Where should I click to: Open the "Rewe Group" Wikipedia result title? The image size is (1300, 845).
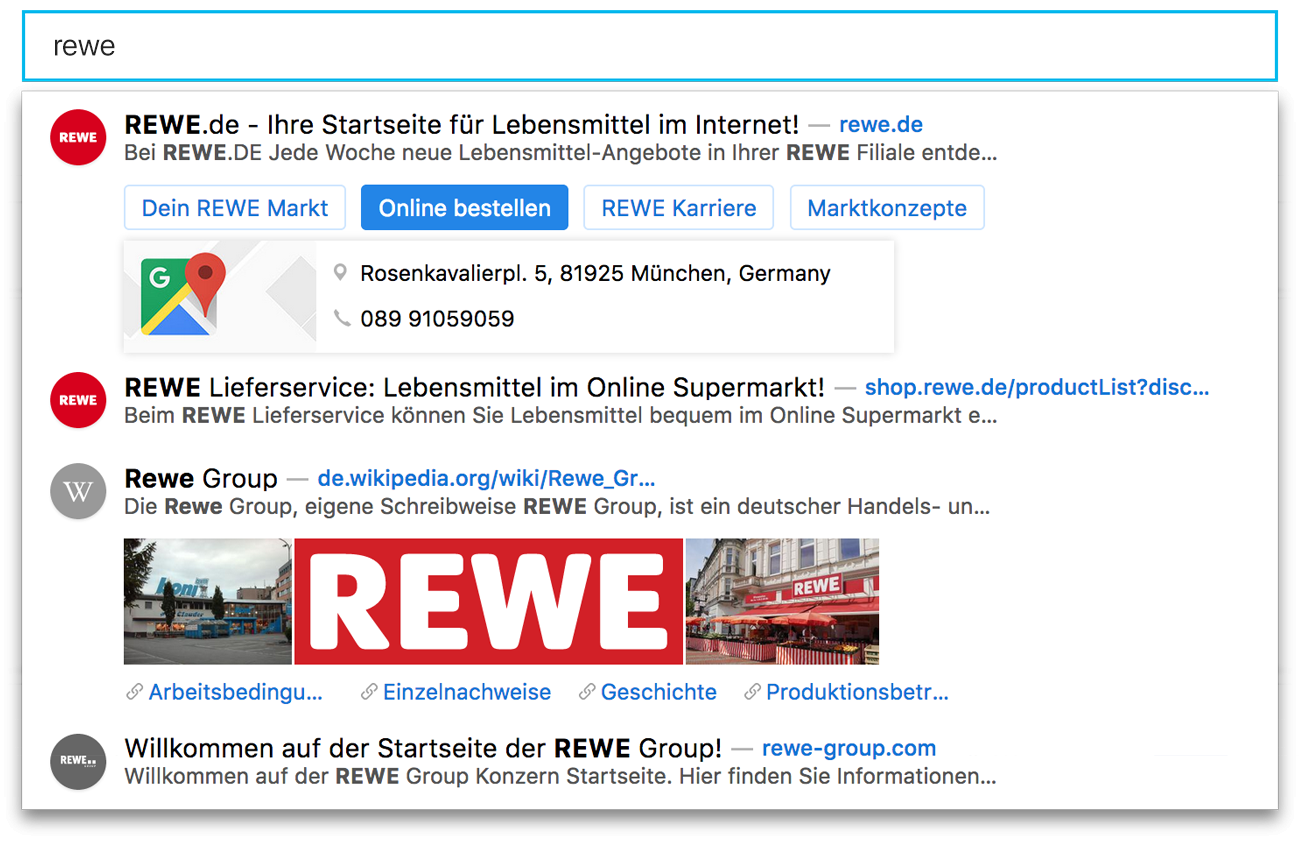click(201, 479)
